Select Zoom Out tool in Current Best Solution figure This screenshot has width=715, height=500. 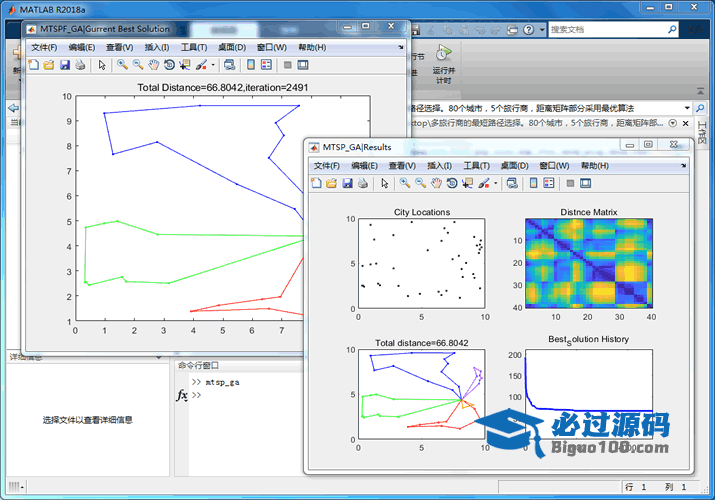[x=138, y=65]
